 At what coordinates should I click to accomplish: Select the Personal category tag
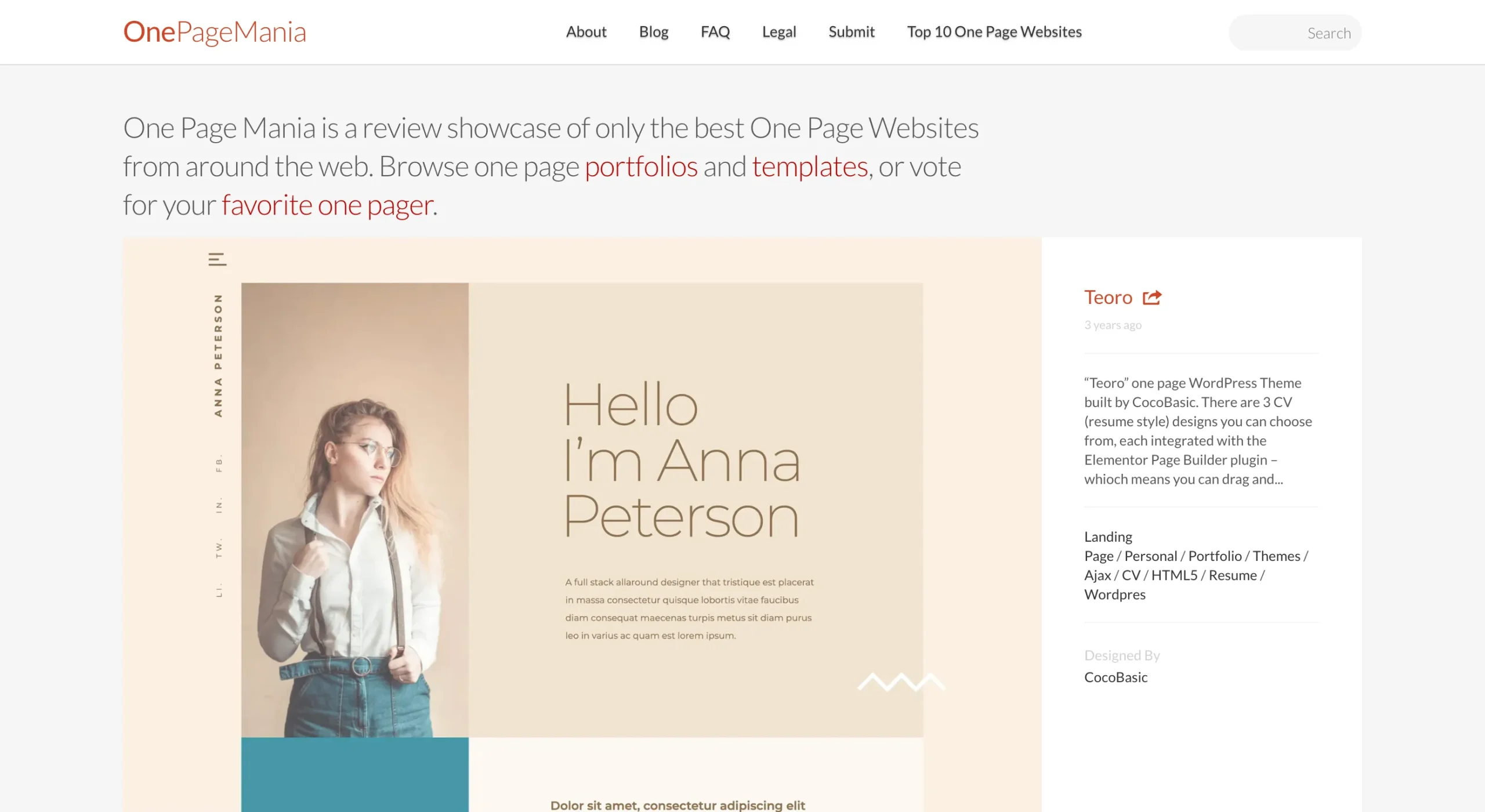point(1151,556)
